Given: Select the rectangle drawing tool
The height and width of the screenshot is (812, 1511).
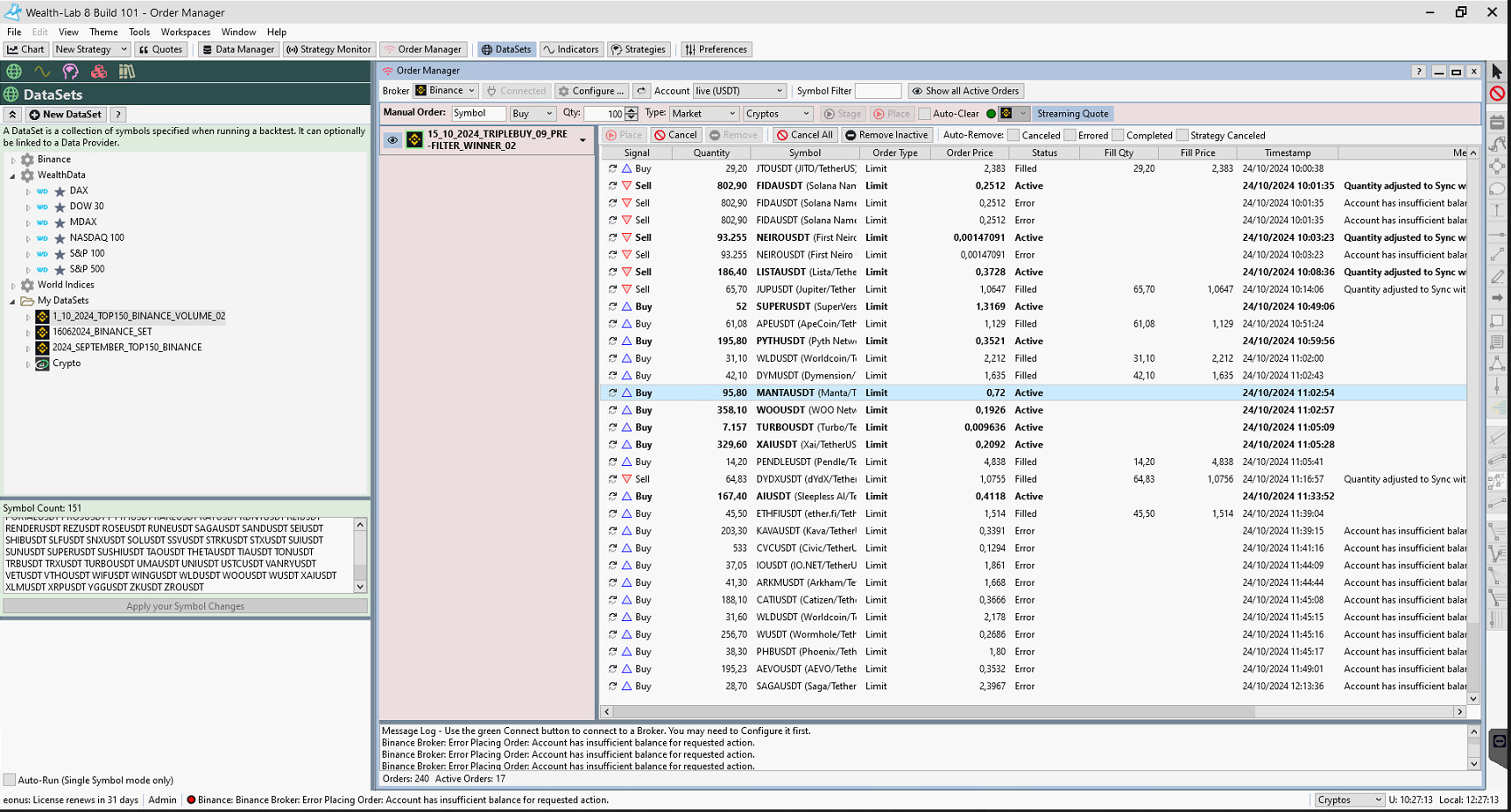Looking at the screenshot, I should click(1497, 321).
